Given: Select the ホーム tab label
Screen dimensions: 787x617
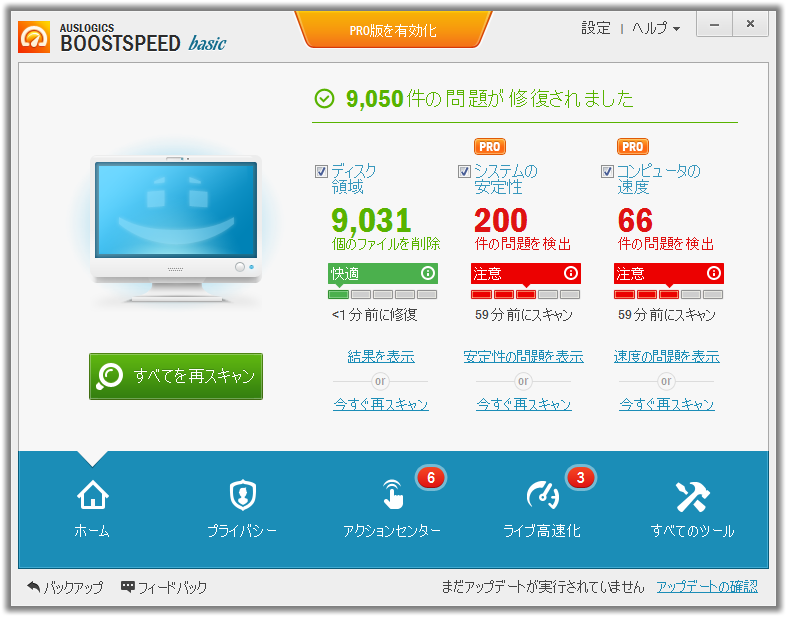Looking at the screenshot, I should [x=92, y=531].
